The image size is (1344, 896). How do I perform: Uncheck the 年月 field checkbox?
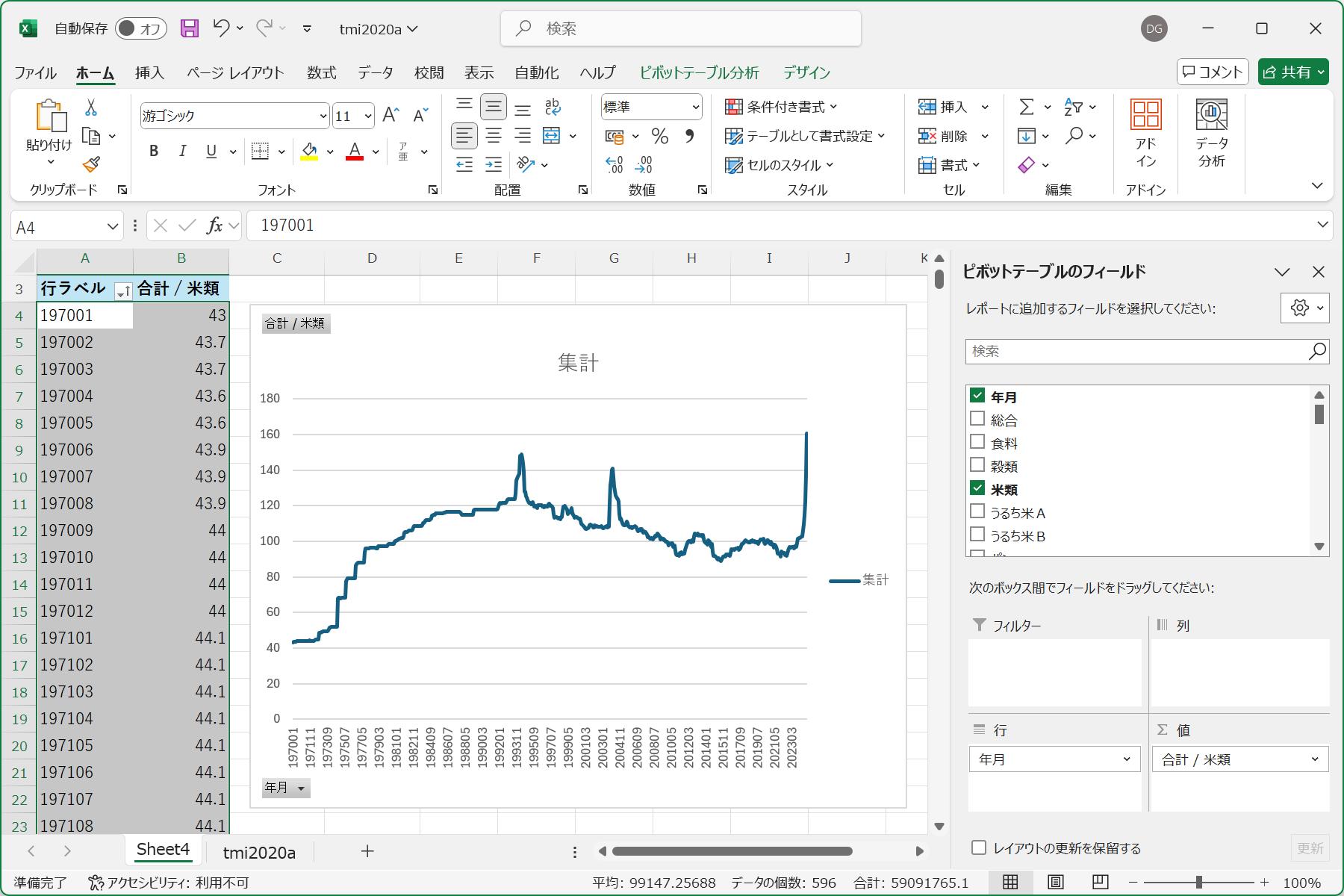(x=977, y=395)
